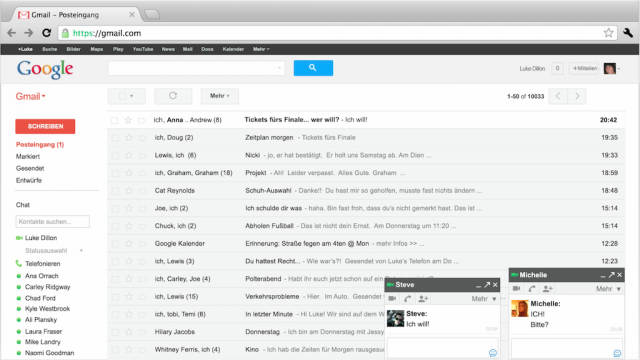Viewport: 640px width, 360px height.
Task: Add people to Michelle chat
Action: (547, 289)
